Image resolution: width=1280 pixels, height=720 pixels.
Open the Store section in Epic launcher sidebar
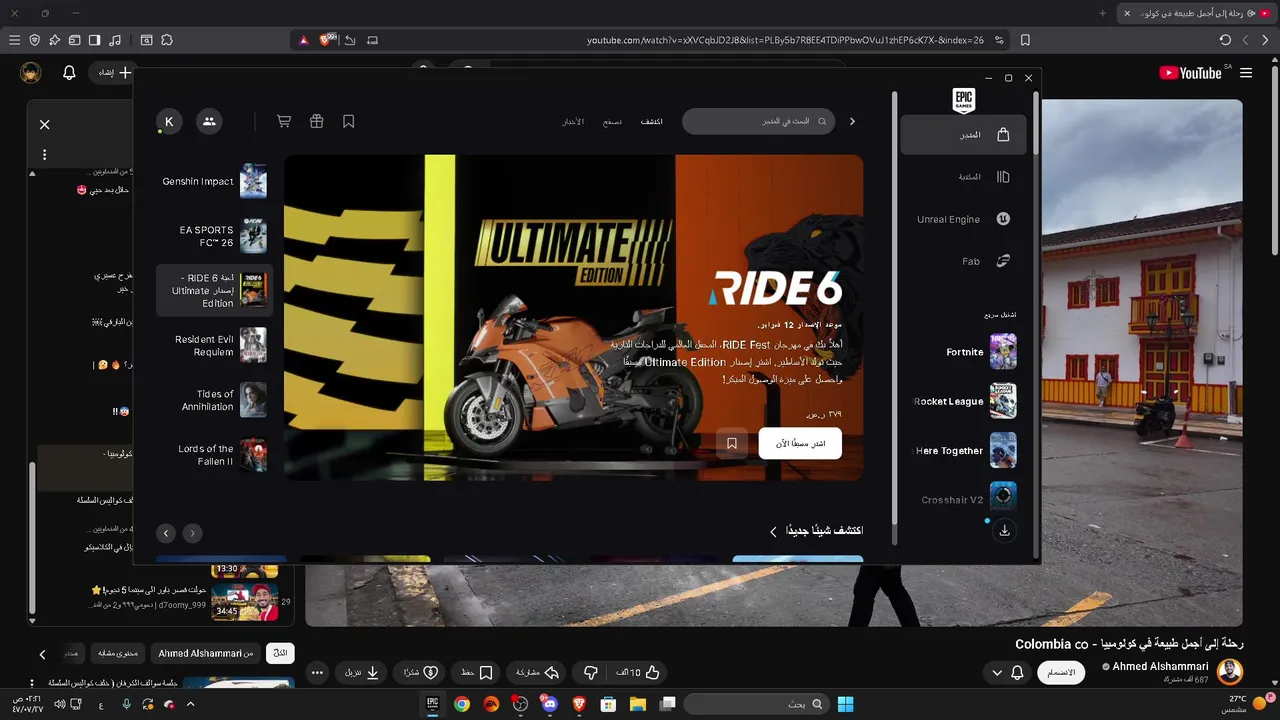[x=963, y=135]
